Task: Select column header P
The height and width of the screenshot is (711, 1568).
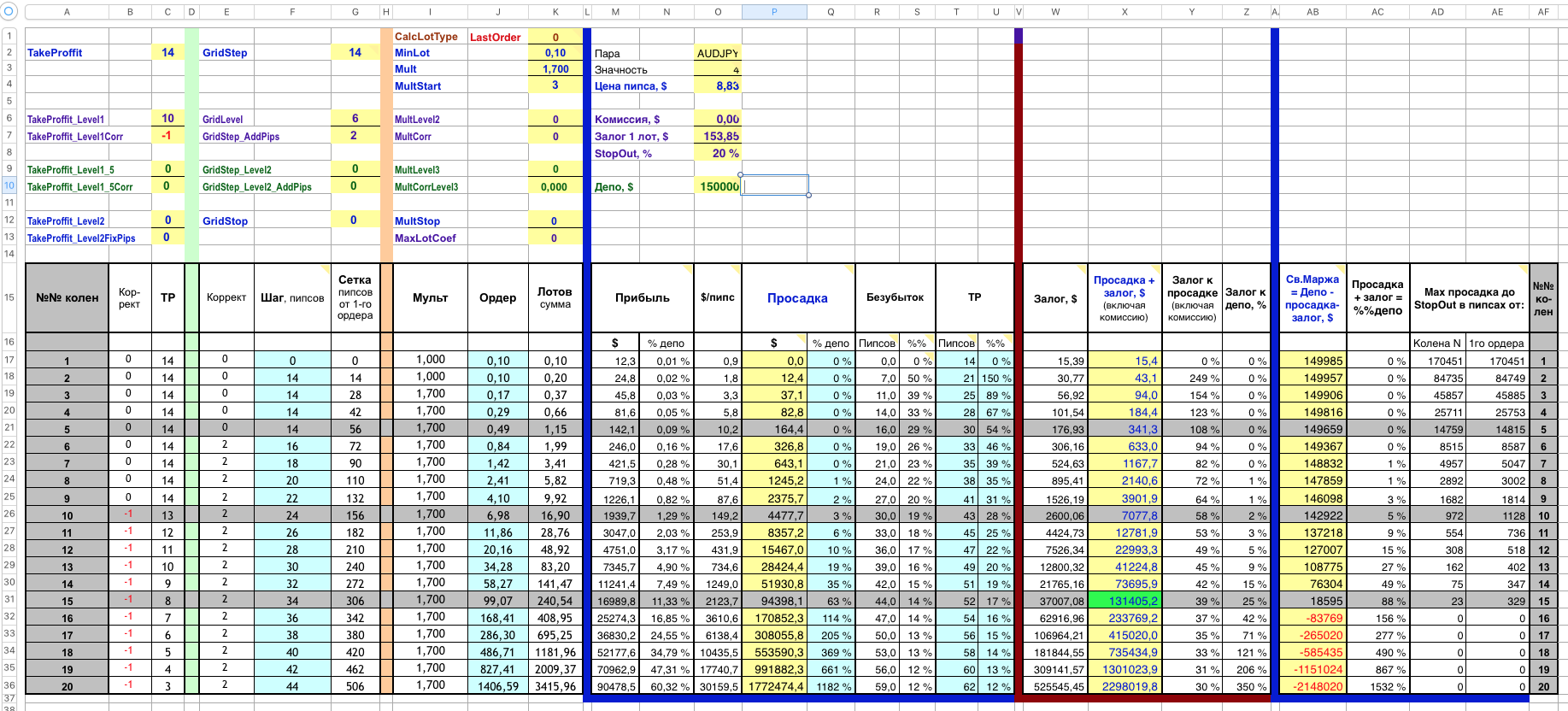Action: 774,12
